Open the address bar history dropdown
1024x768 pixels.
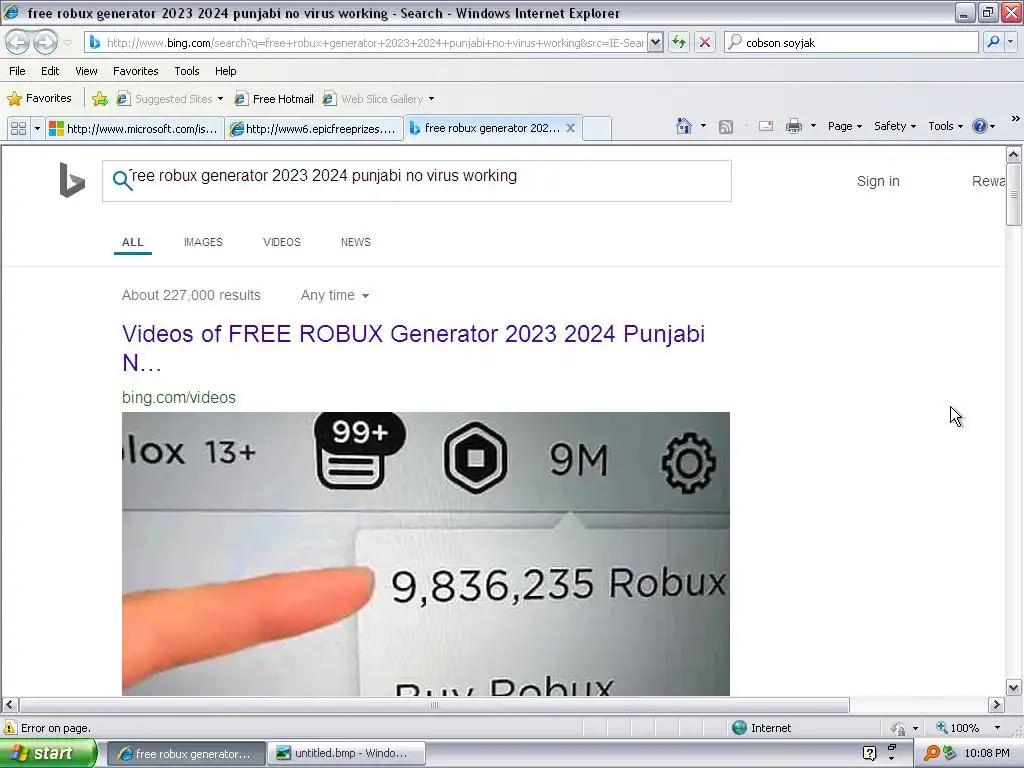tap(655, 42)
